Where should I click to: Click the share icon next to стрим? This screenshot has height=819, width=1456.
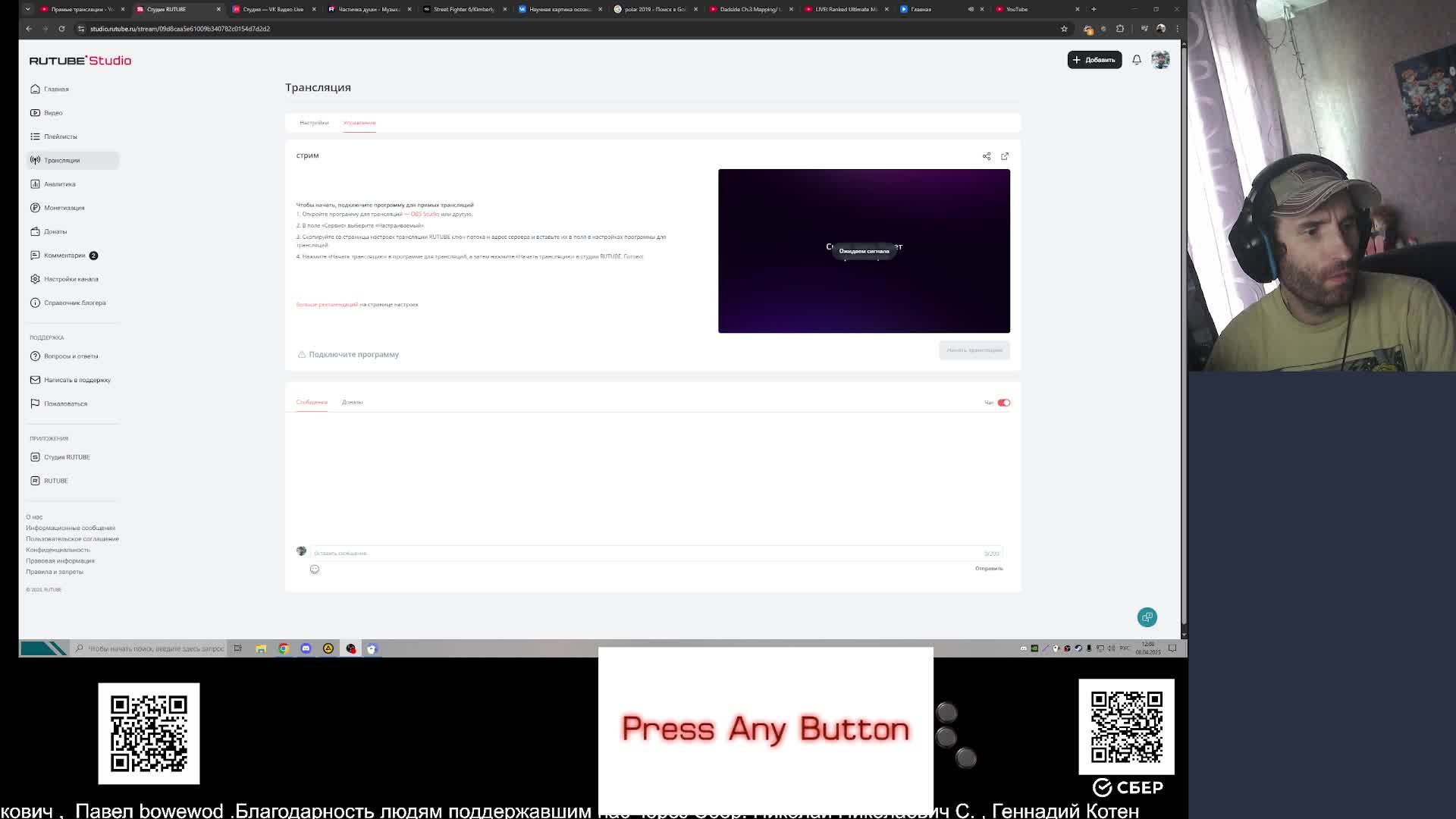pyautogui.click(x=987, y=156)
